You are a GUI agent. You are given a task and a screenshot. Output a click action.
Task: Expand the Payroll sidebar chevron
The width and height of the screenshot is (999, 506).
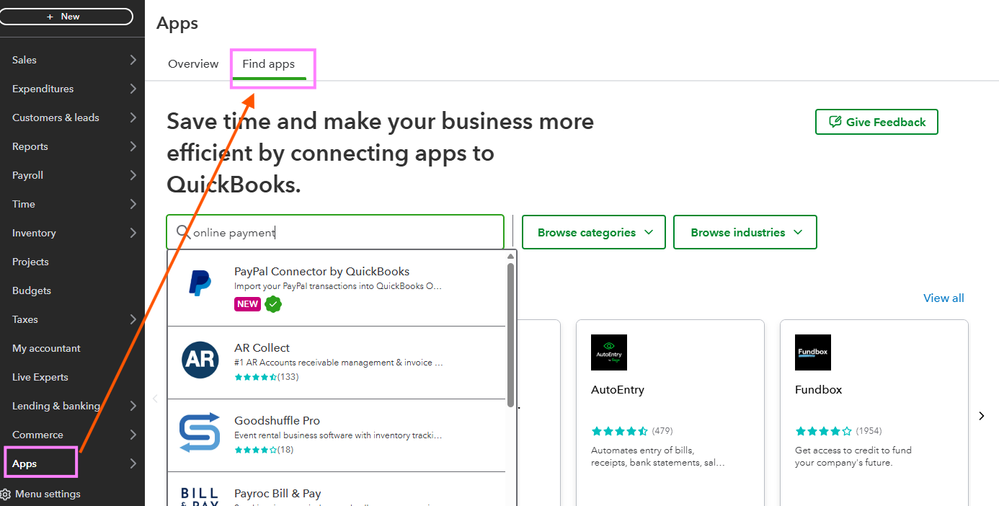(x=133, y=175)
